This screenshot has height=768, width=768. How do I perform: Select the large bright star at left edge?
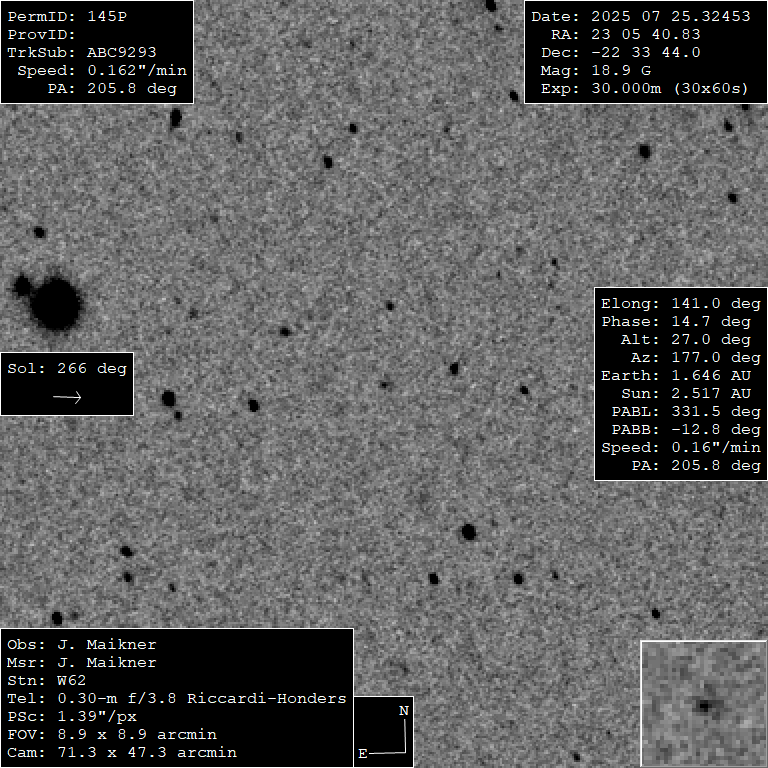click(x=55, y=303)
